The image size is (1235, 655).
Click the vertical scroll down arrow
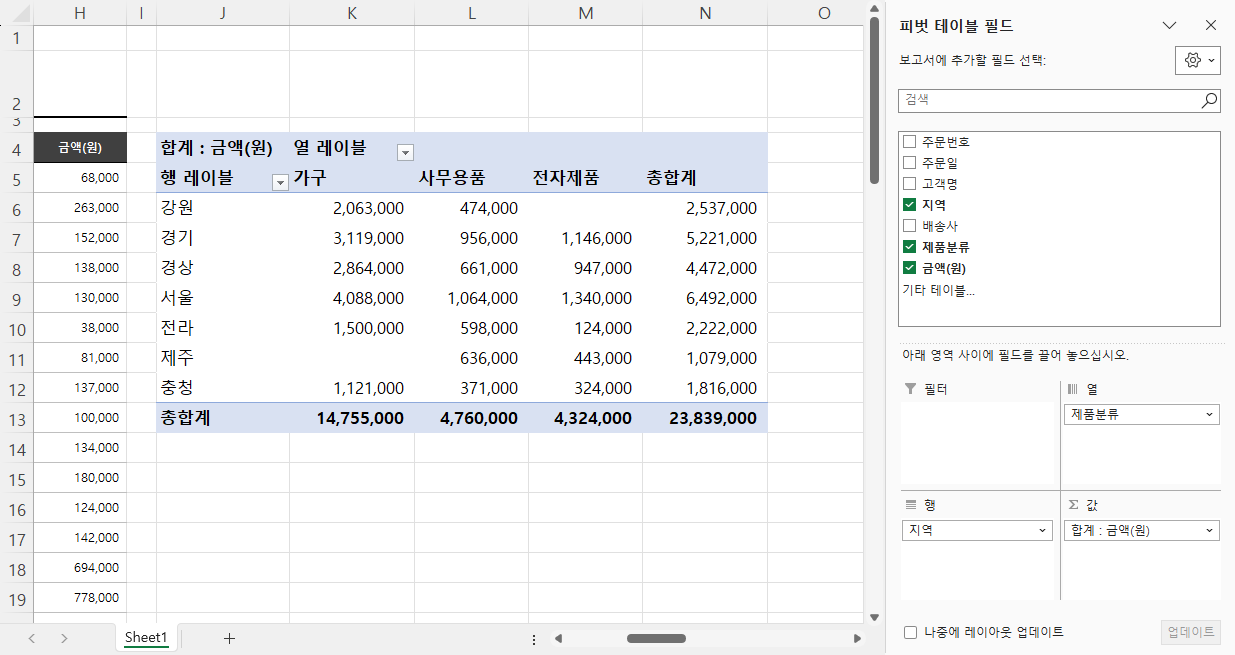point(874,617)
